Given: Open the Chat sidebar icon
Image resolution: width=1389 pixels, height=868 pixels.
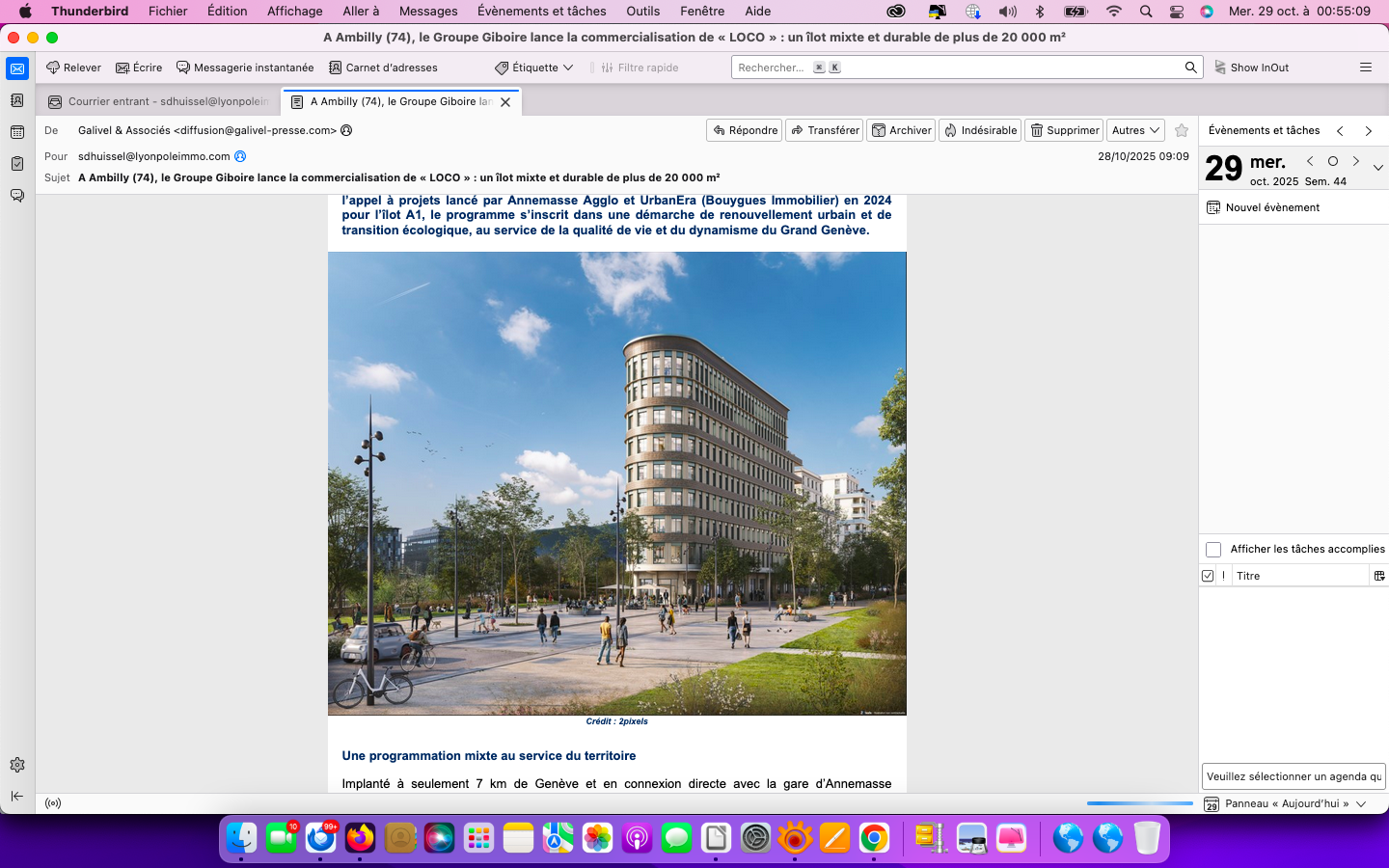Looking at the screenshot, I should (17, 196).
